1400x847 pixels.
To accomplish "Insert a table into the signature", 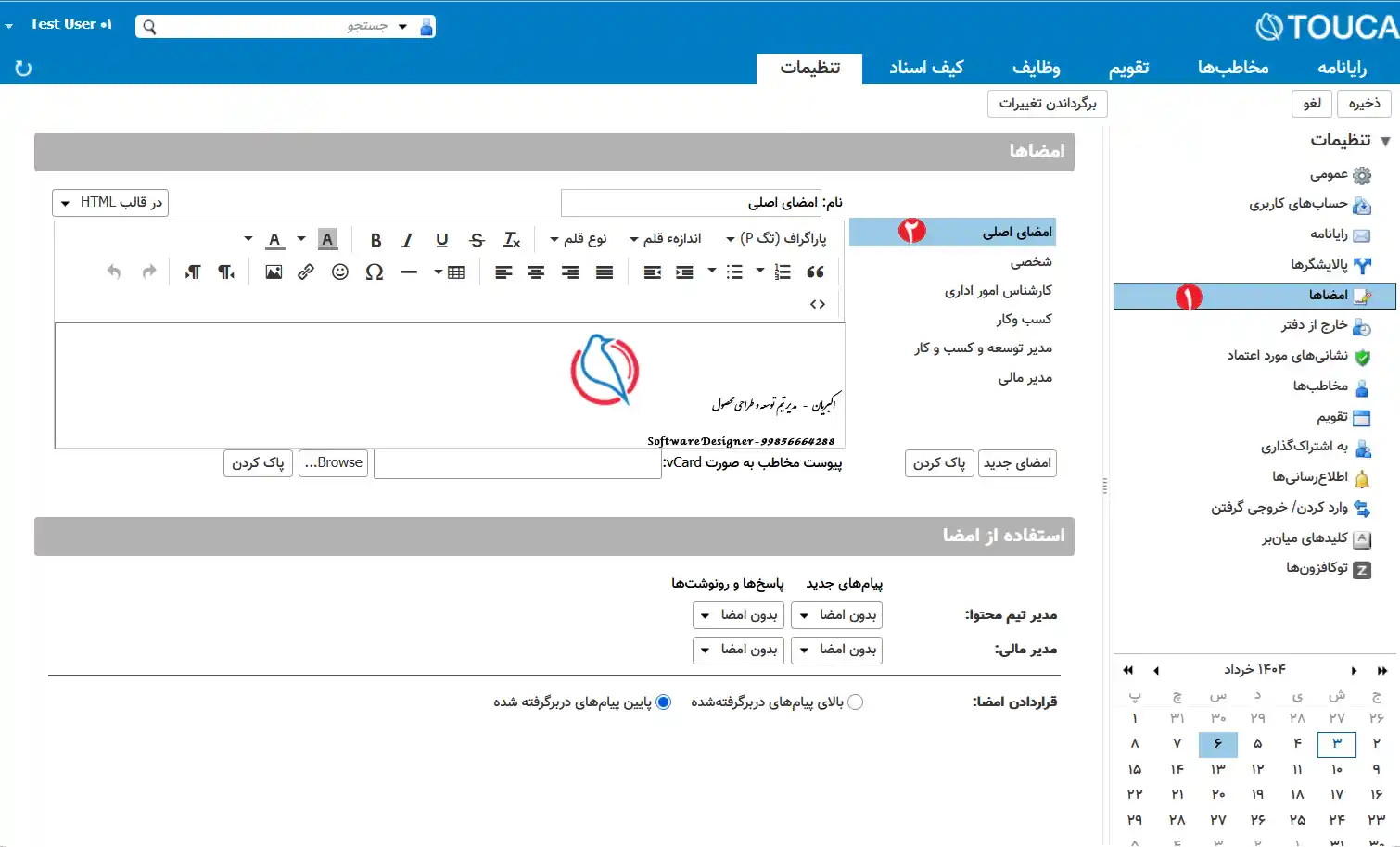I will [x=455, y=272].
